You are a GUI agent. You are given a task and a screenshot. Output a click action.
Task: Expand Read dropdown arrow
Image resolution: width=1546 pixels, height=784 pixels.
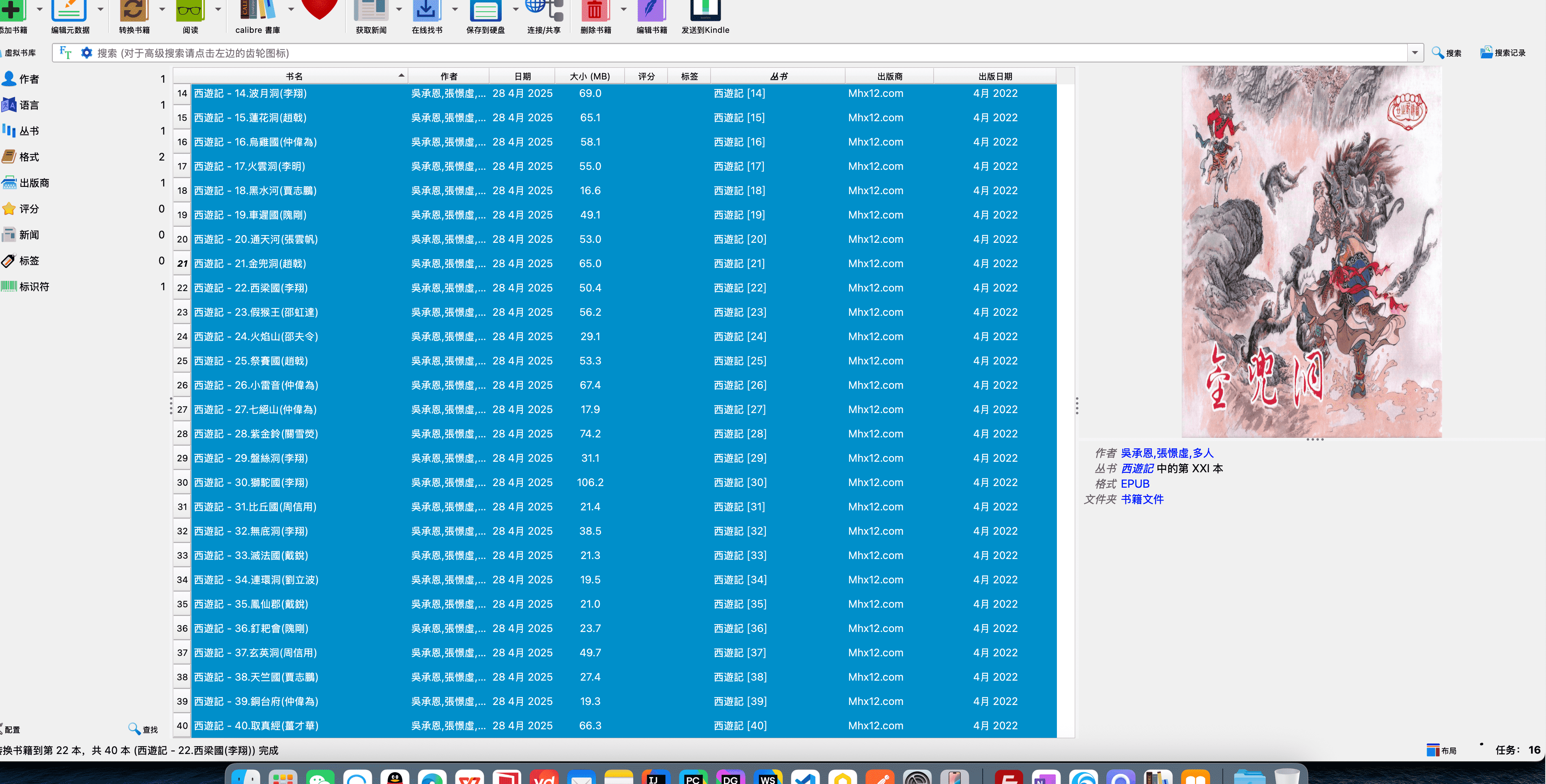[218, 10]
